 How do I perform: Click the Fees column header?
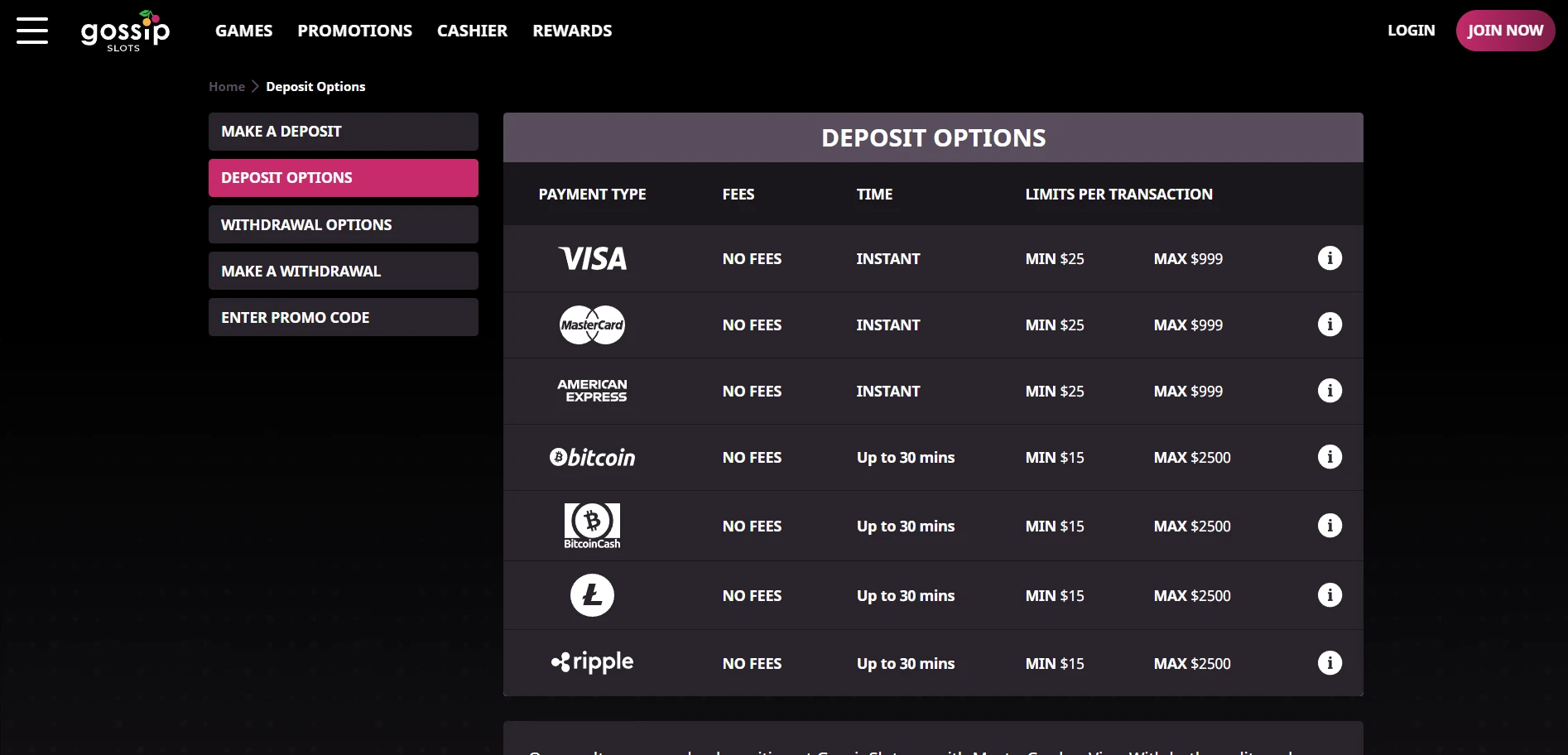click(738, 194)
